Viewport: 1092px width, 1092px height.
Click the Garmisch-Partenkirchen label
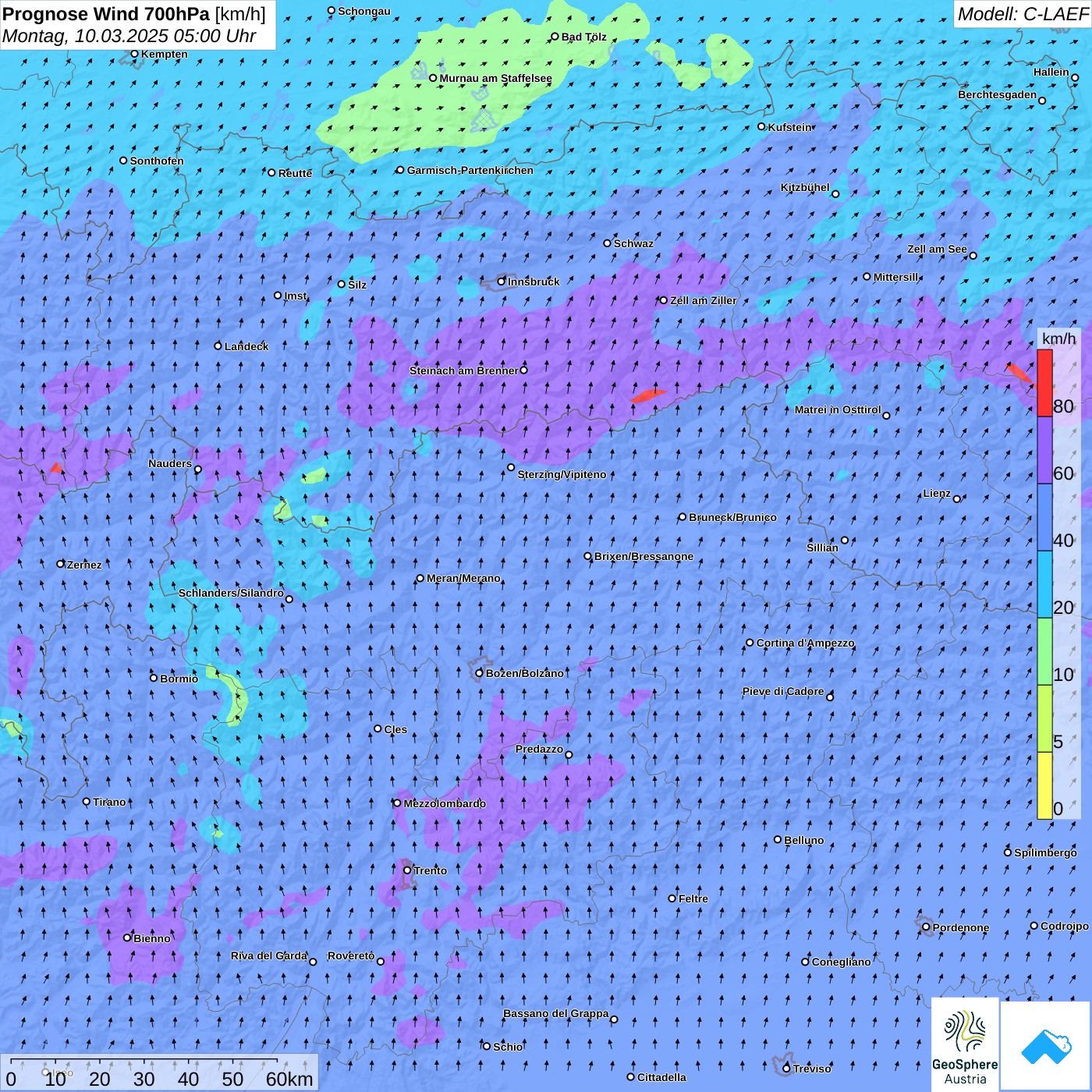click(x=470, y=170)
